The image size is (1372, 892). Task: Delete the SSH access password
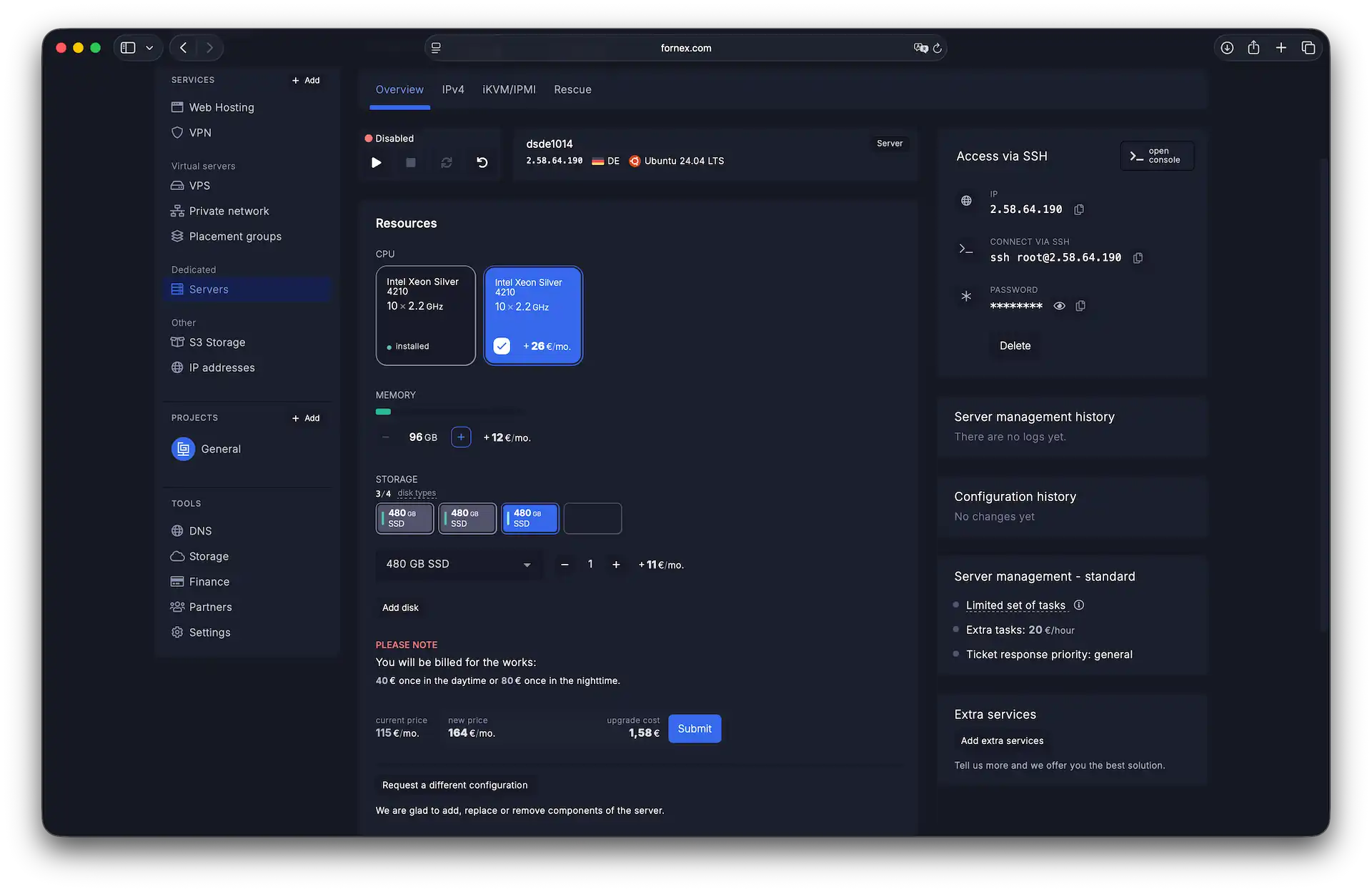point(1015,346)
